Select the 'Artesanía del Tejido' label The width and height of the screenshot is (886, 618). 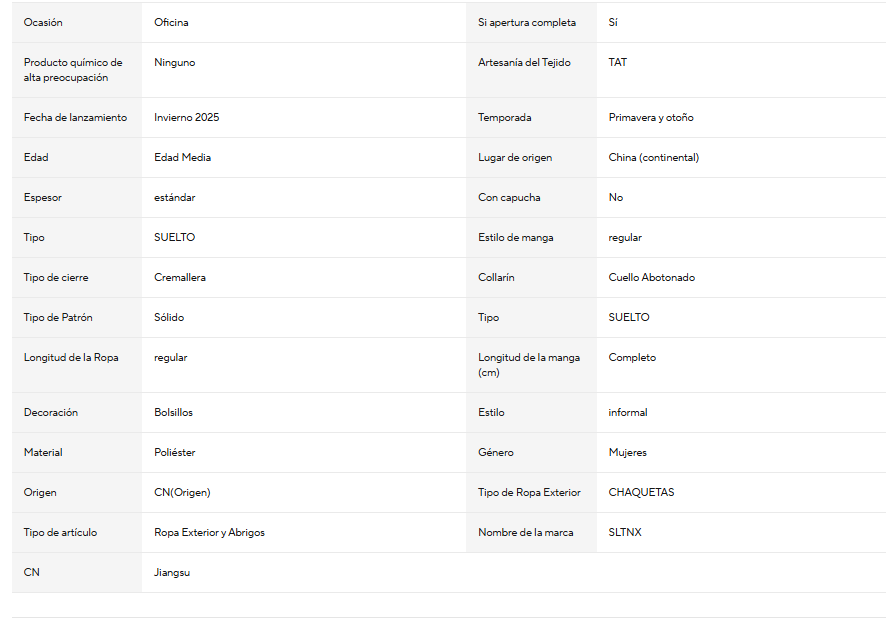pos(524,63)
